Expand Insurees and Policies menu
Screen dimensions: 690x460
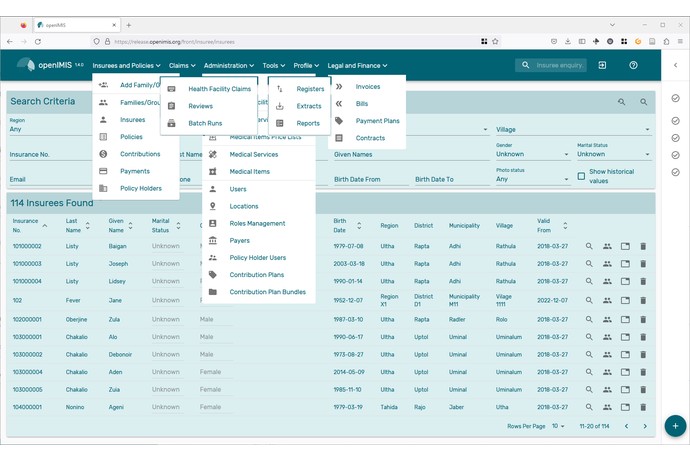[x=126, y=66]
